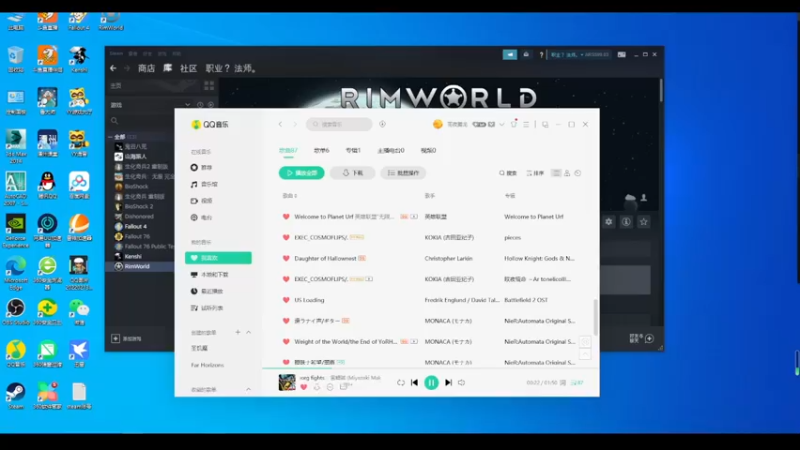Click the Batch operations button
Screen dimensions: 800x450
403,173
